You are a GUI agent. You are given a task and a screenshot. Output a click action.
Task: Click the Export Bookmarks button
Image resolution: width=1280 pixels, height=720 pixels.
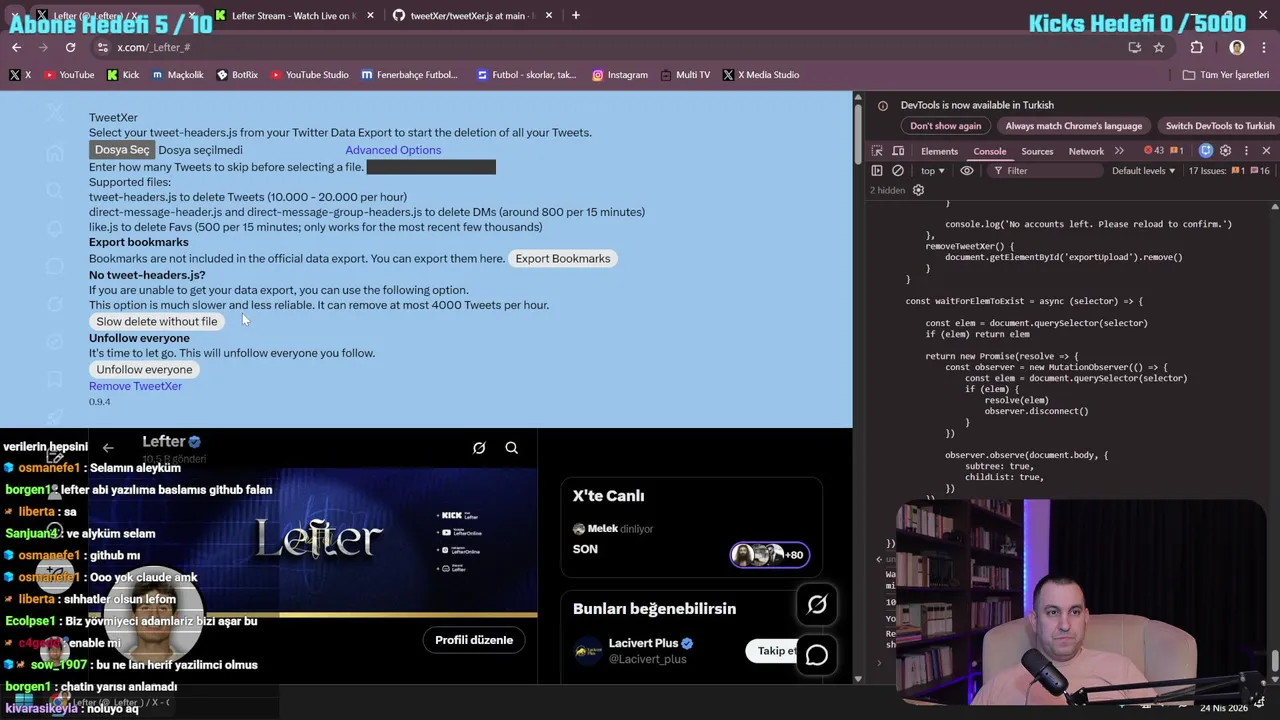(x=563, y=258)
